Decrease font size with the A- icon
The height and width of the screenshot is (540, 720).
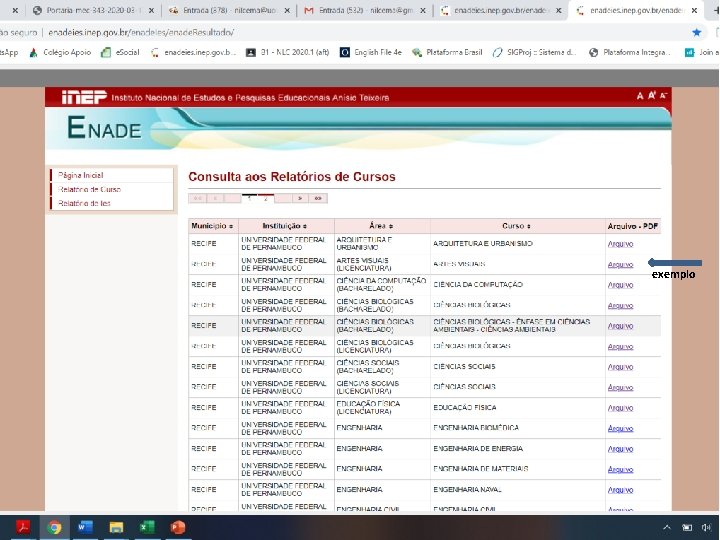pyautogui.click(x=663, y=96)
